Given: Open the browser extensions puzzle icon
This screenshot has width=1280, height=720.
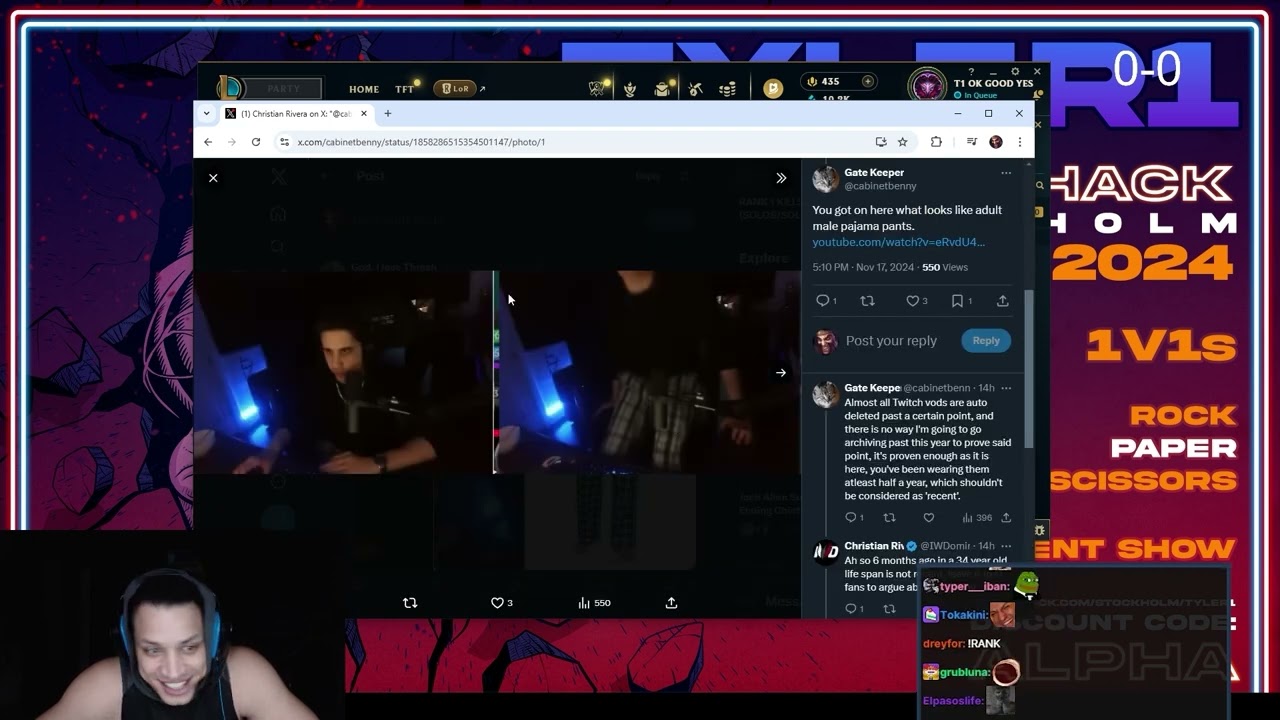Looking at the screenshot, I should point(936,142).
